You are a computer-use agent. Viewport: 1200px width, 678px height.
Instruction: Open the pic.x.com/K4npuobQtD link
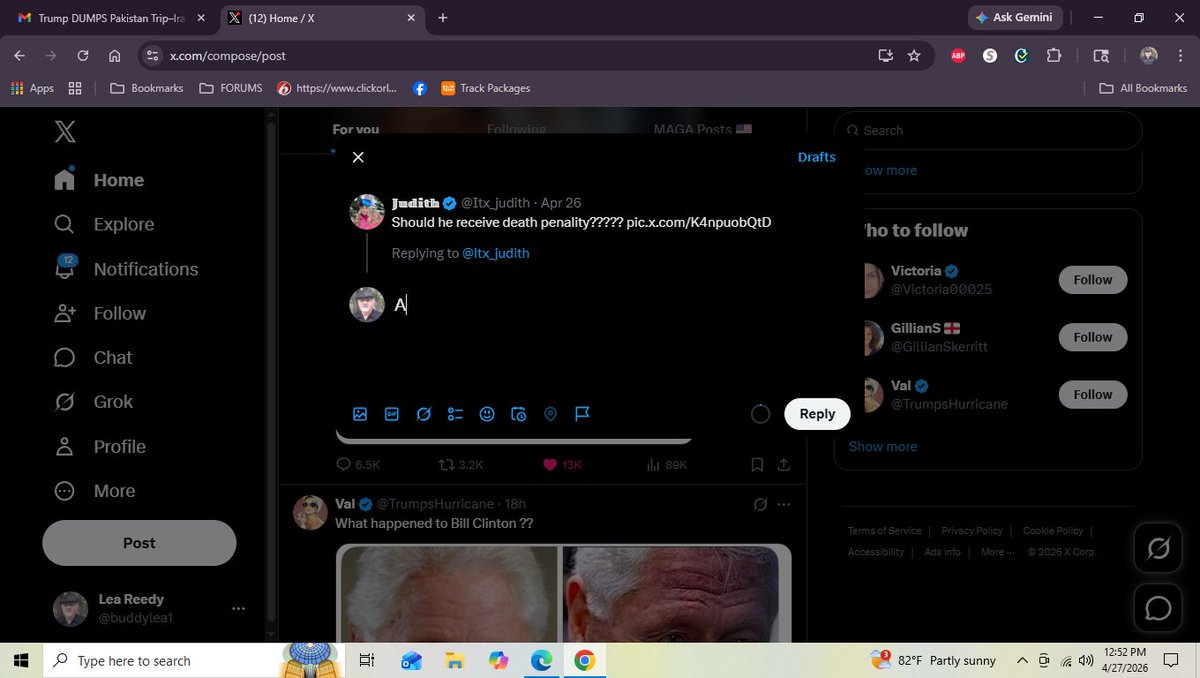(699, 222)
